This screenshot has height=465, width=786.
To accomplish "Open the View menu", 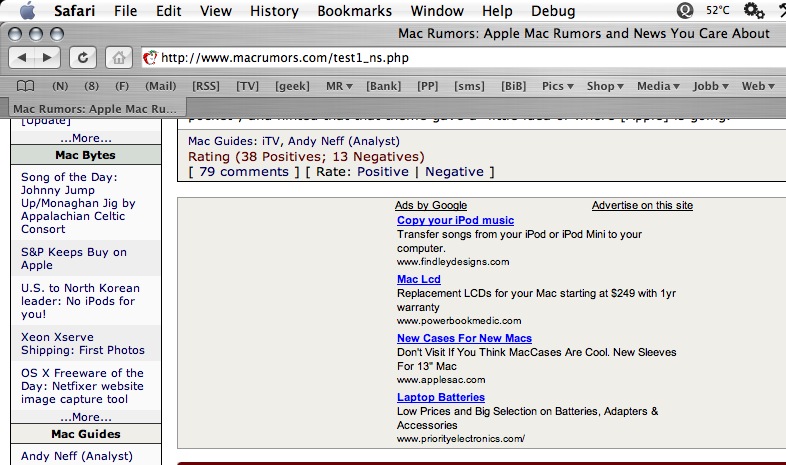I will point(216,11).
